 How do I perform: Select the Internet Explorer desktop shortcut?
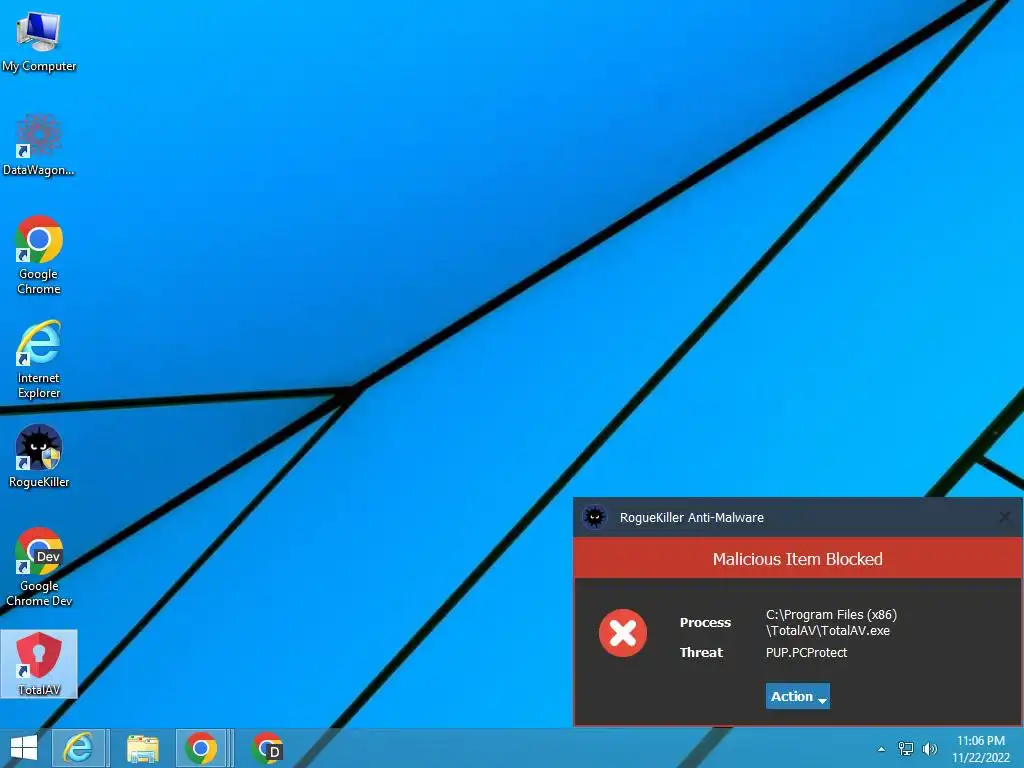[x=39, y=359]
